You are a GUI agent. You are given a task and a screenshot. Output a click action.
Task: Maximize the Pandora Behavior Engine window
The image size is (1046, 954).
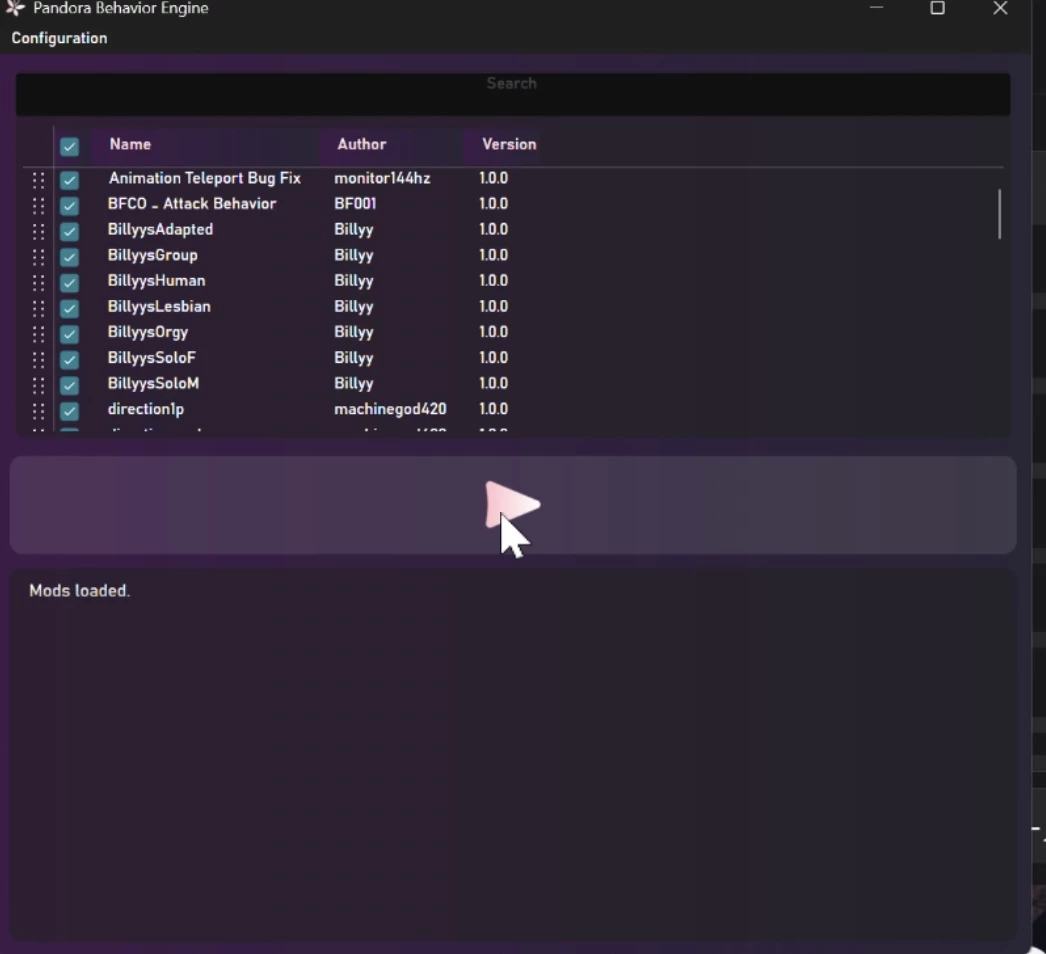coord(937,8)
